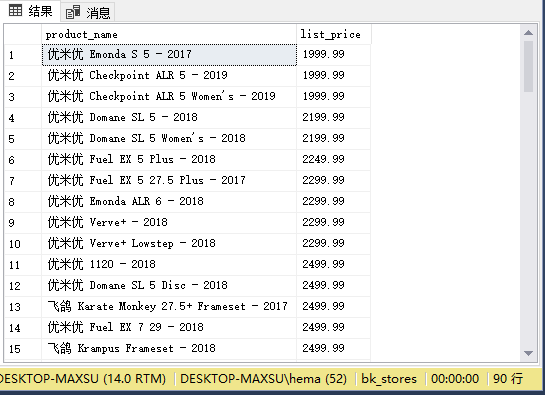The image size is (545, 395).
Task: Click the scroll up arrow of results grid
Action: (528, 33)
